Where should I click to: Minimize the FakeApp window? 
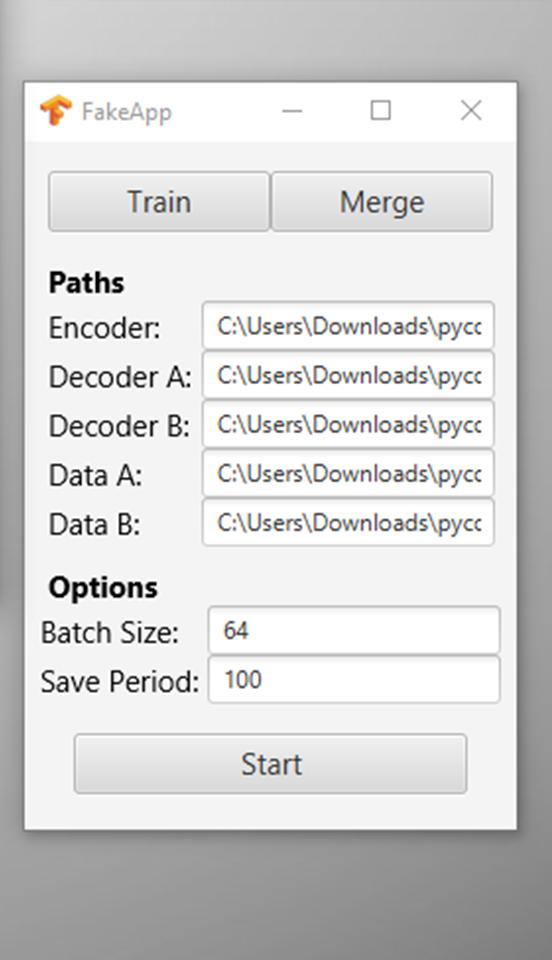(x=292, y=111)
